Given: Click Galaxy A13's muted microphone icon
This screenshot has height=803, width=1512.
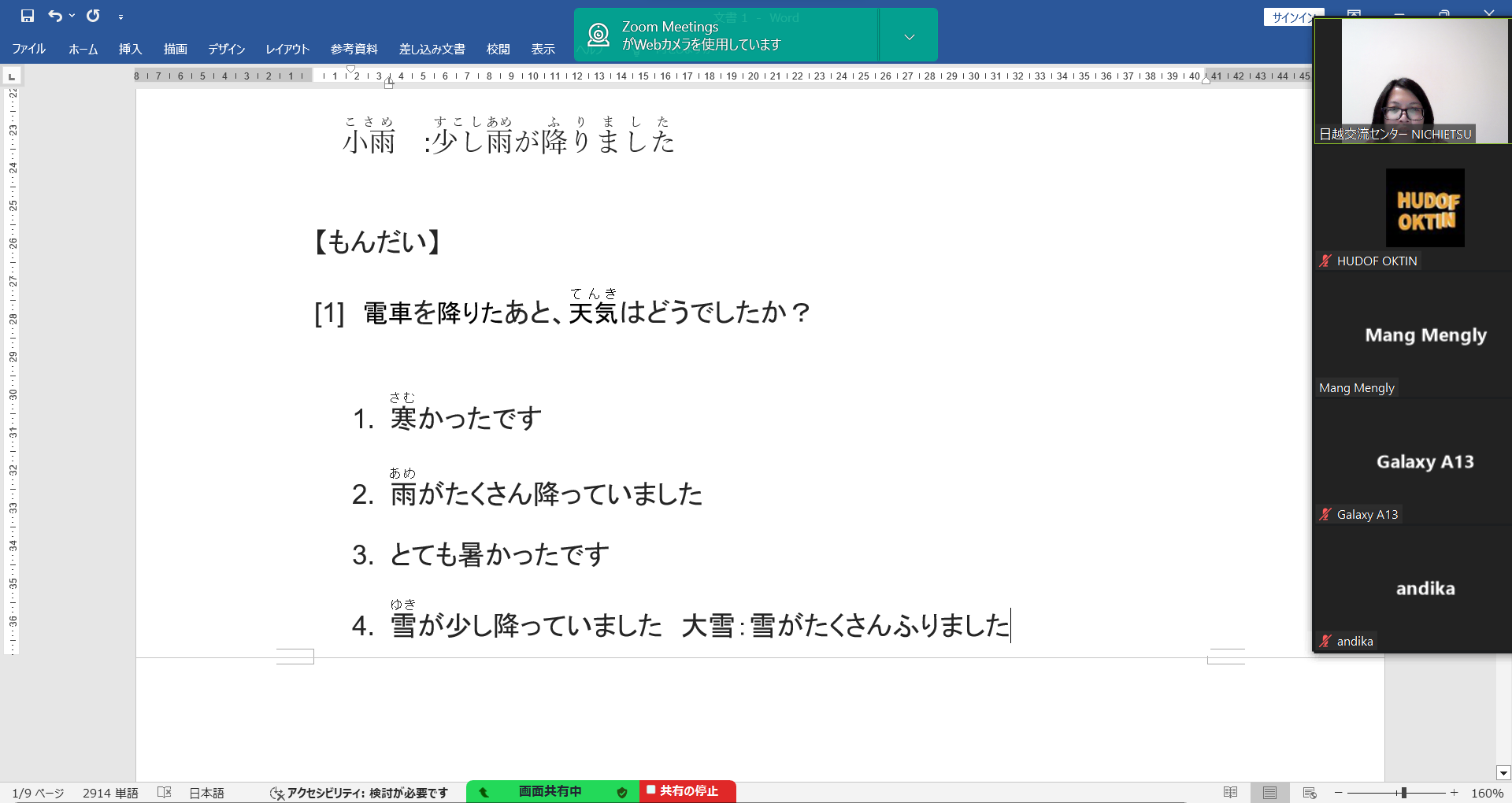Looking at the screenshot, I should click(1325, 514).
